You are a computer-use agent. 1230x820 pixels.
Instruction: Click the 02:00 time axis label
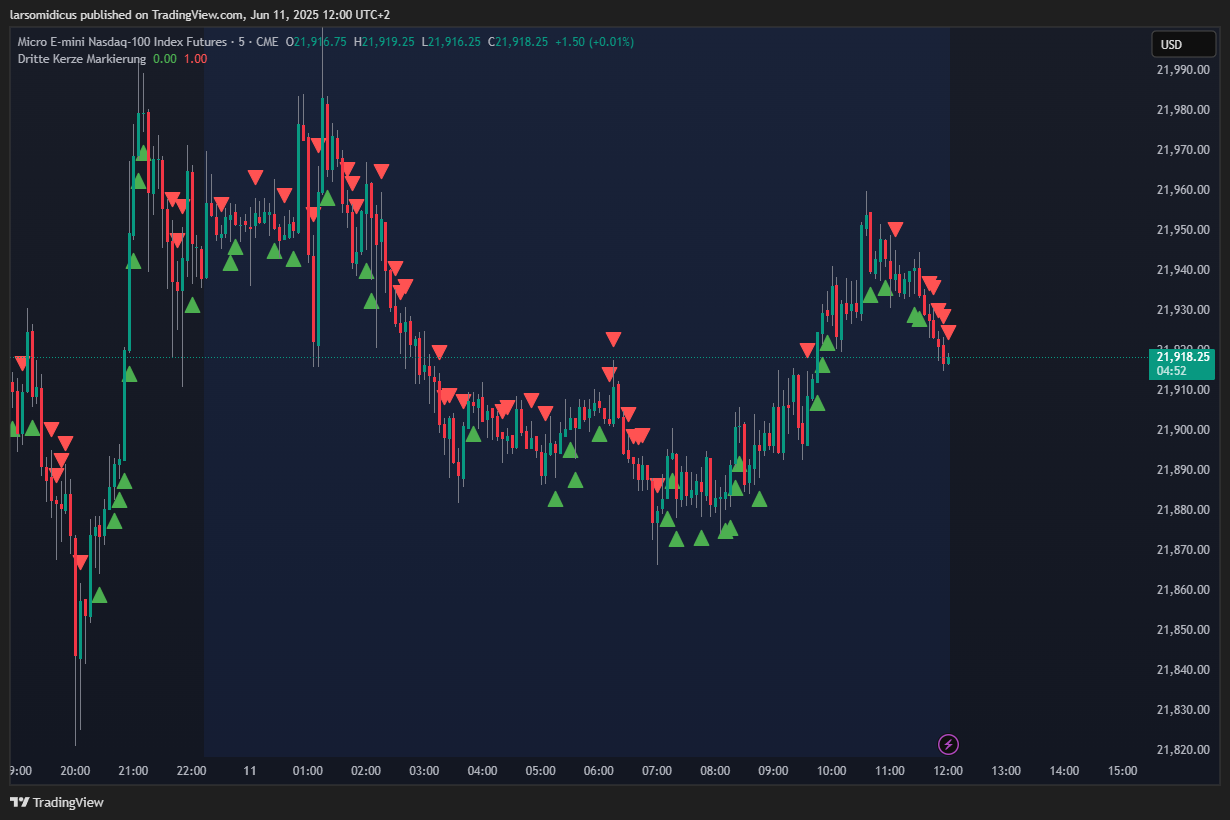tap(366, 771)
